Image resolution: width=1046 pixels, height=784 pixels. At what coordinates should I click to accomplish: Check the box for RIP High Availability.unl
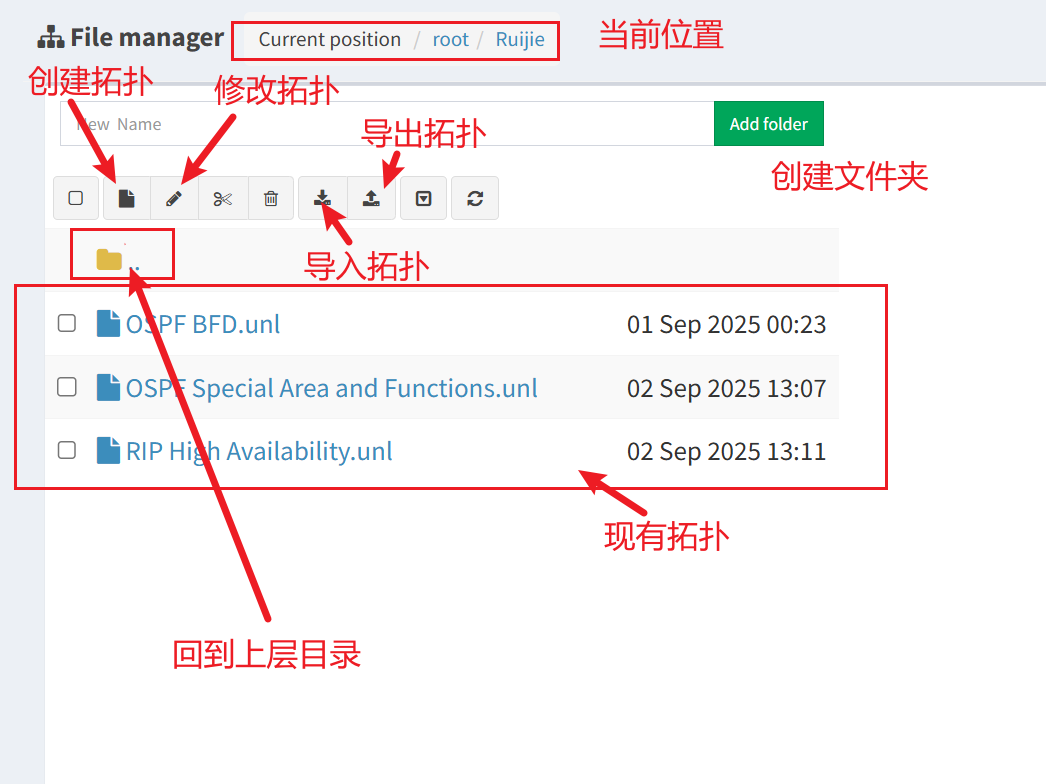pos(67,450)
